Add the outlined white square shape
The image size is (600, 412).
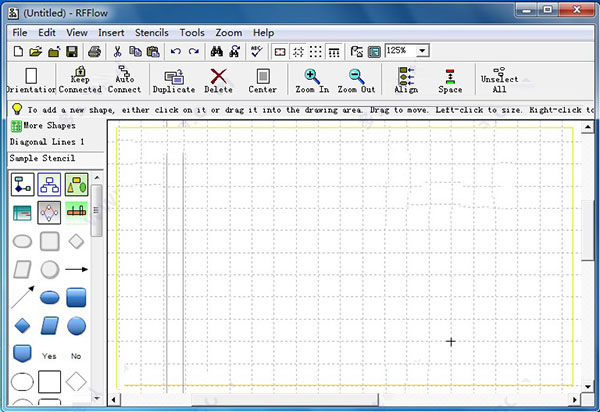(x=49, y=382)
